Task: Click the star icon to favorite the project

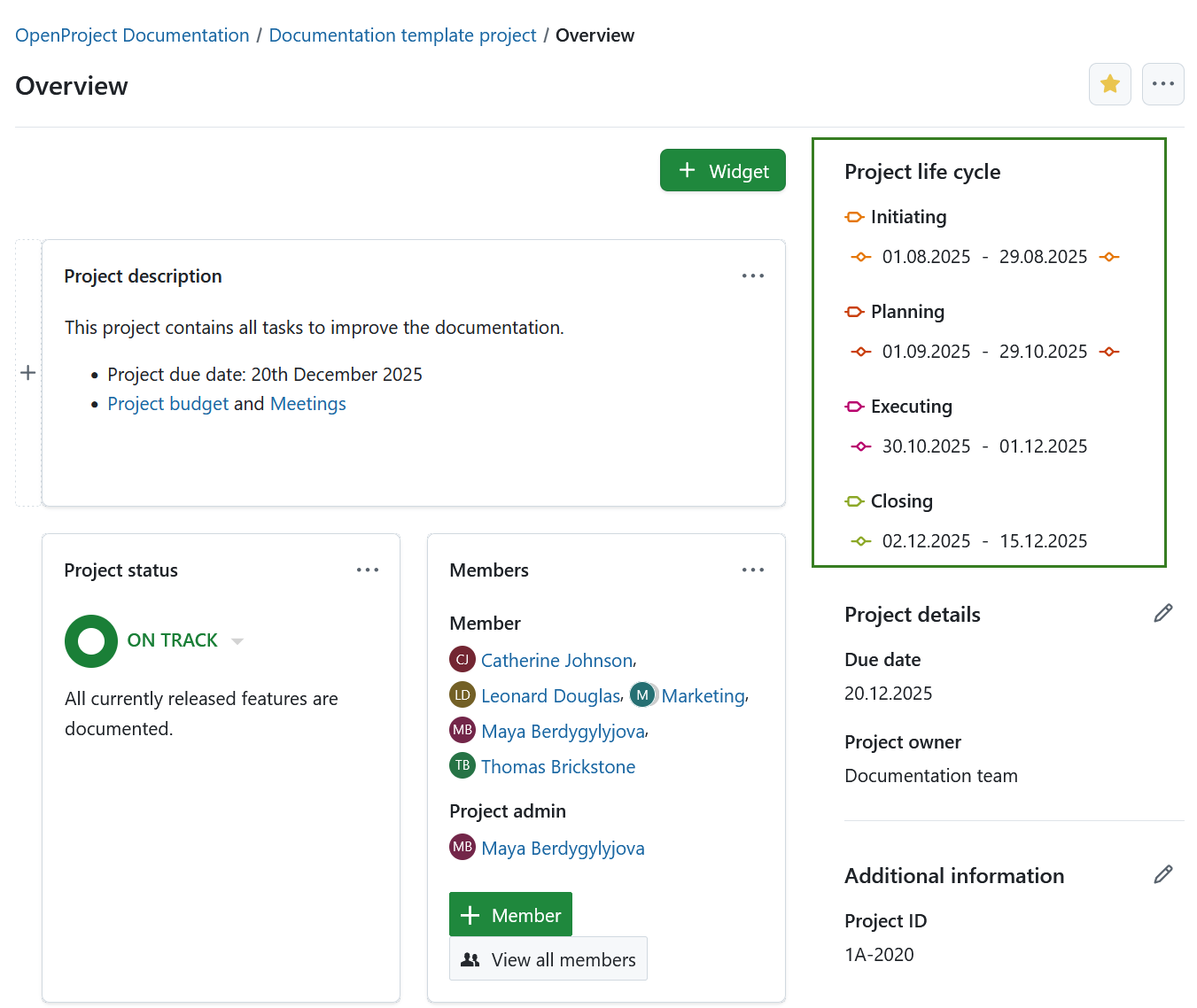Action: point(1110,83)
